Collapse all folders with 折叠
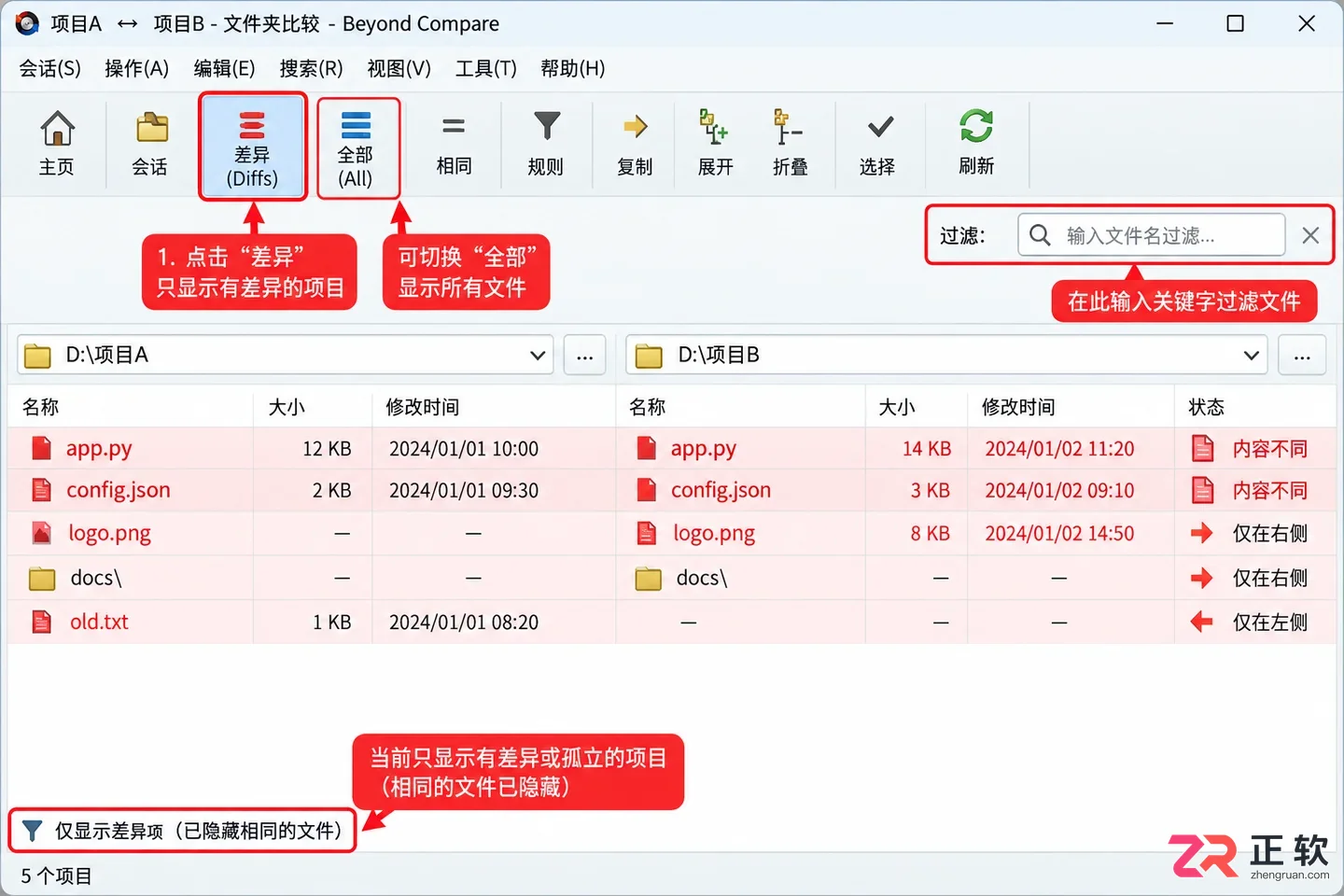1344x896 pixels. point(790,144)
